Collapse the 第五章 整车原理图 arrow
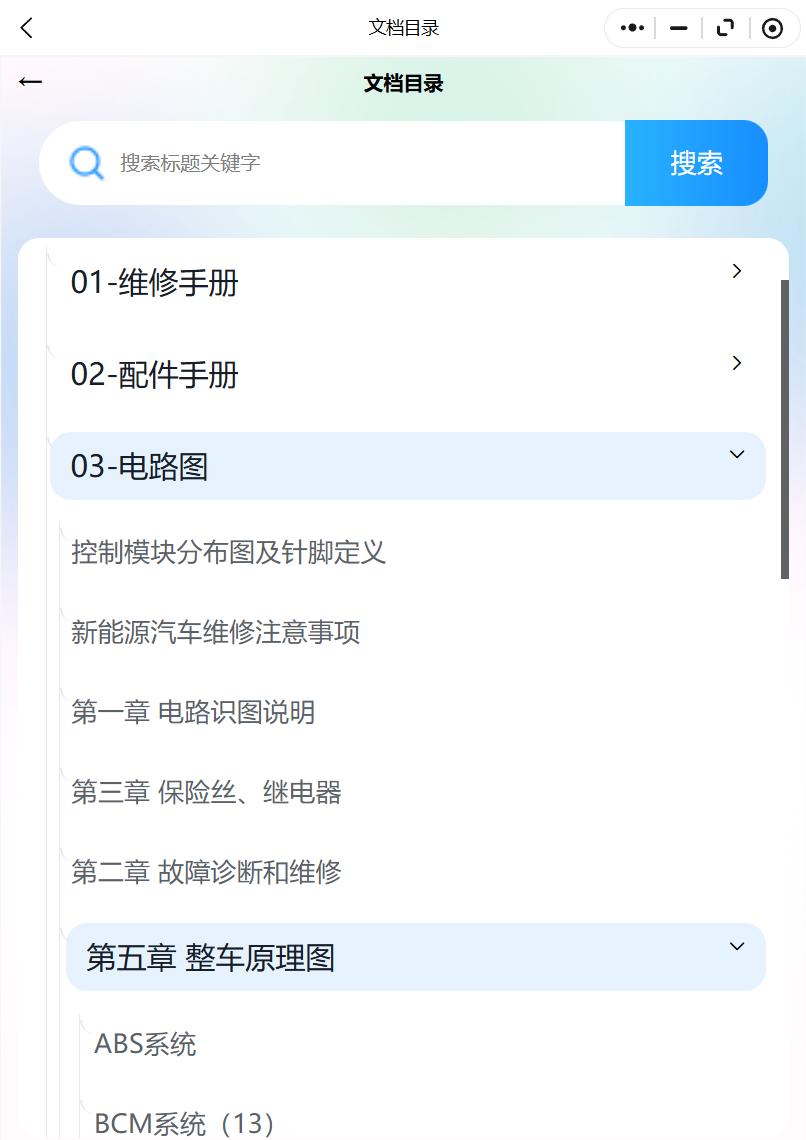The height and width of the screenshot is (1140, 806). pos(737,946)
